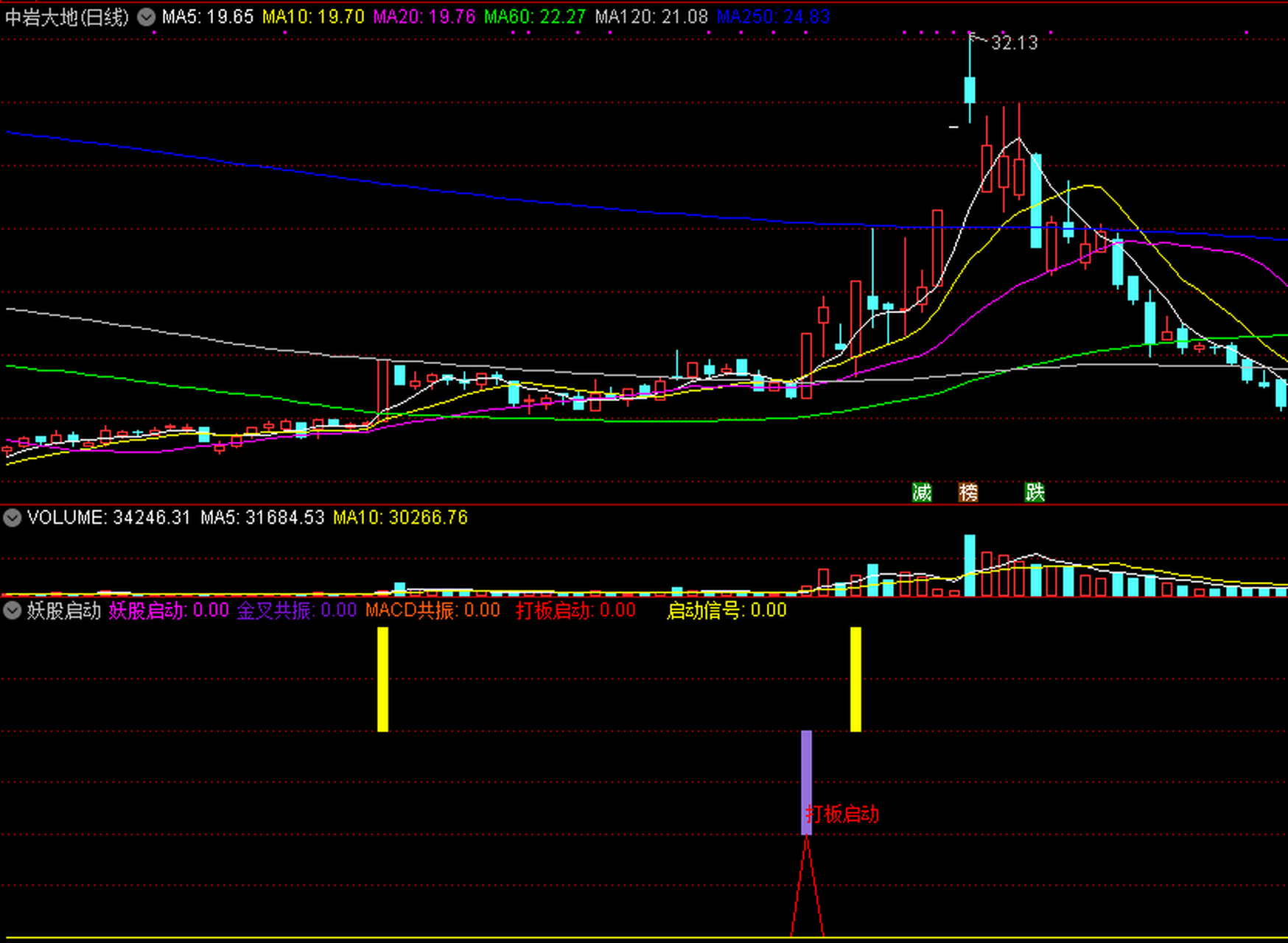Select the 金叉共振: 0.00 value
Image resolution: width=1288 pixels, height=943 pixels.
[x=296, y=610]
